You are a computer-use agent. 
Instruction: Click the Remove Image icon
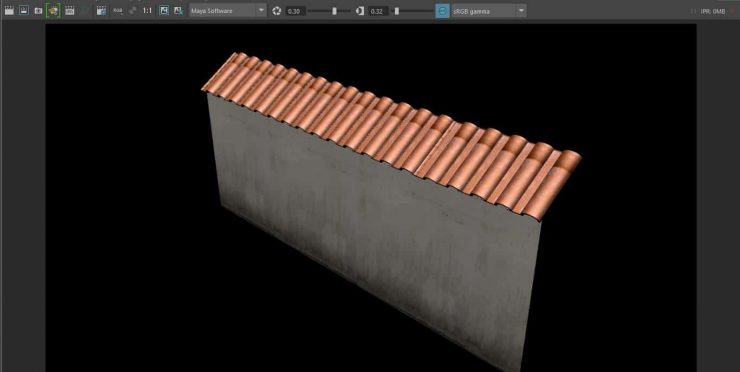(x=178, y=10)
